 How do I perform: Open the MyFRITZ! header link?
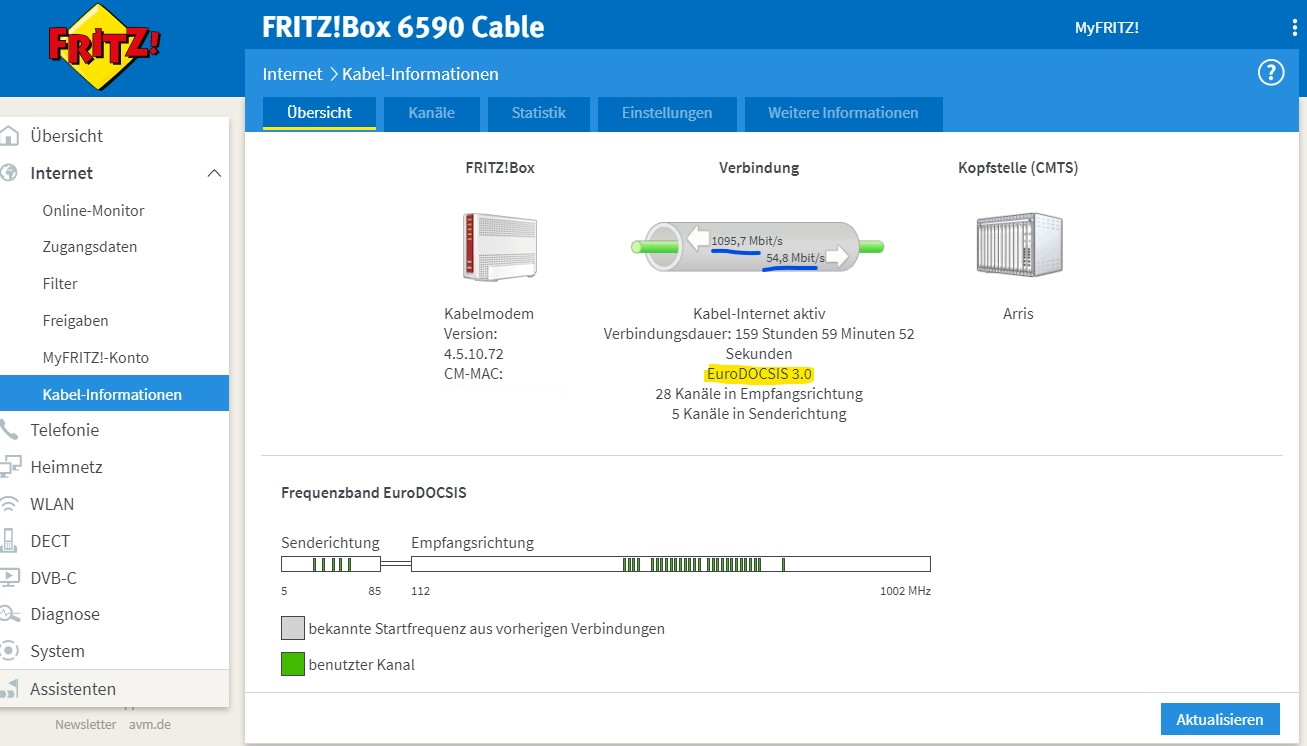pos(1106,28)
